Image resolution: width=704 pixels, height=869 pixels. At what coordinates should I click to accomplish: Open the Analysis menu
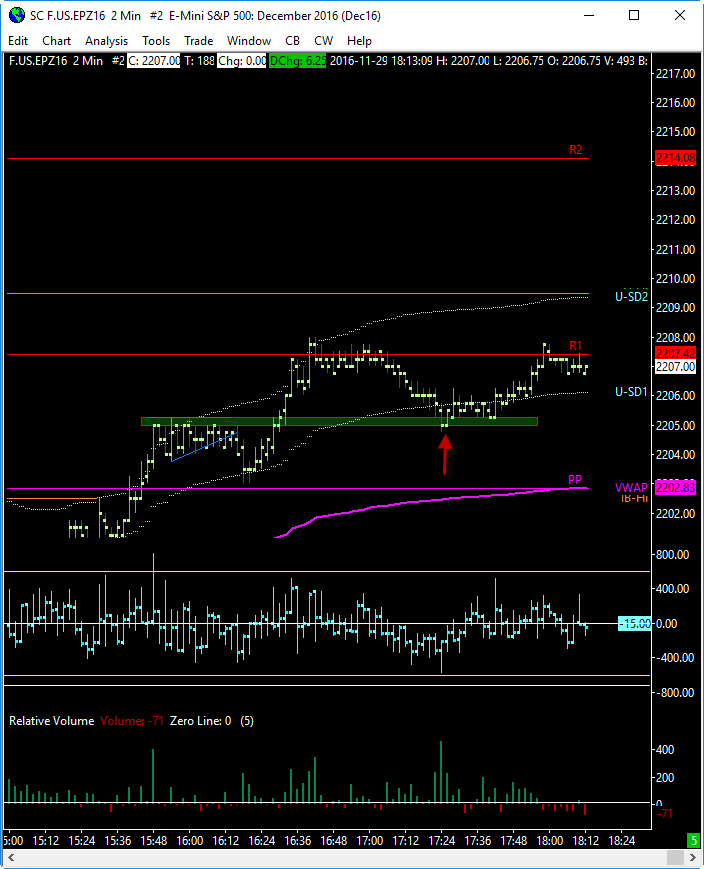[106, 41]
